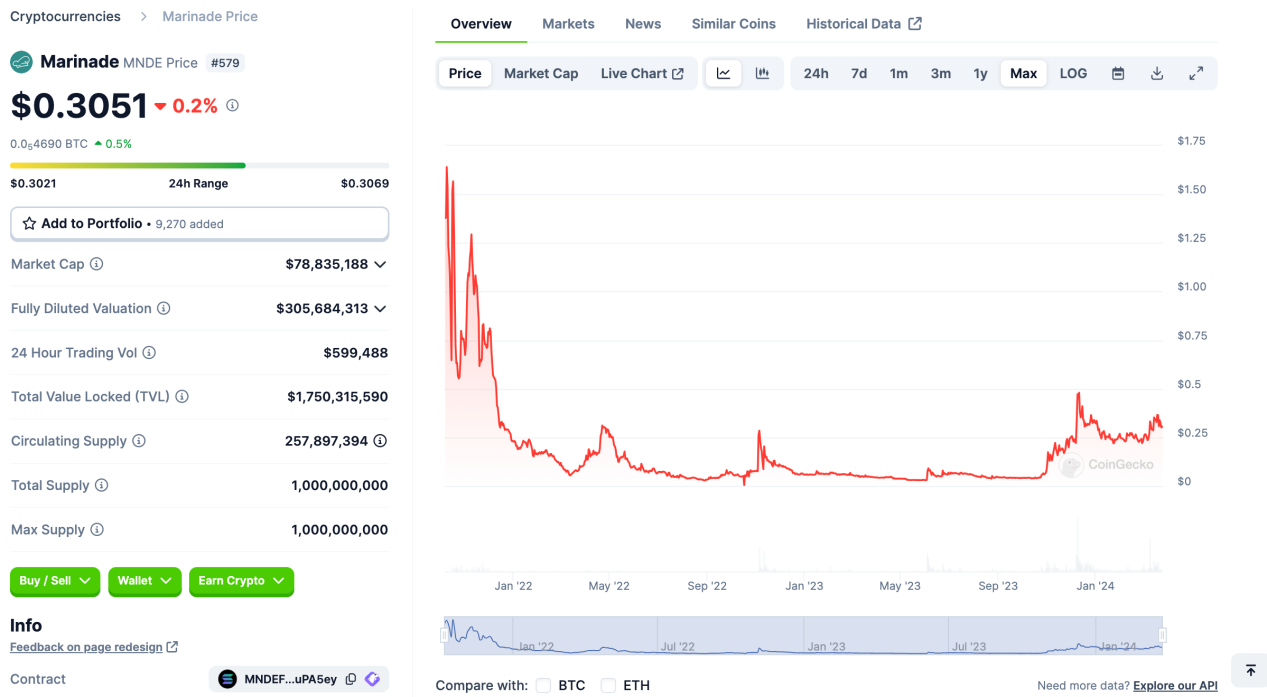
Task: Select the line chart view icon
Action: 723,72
